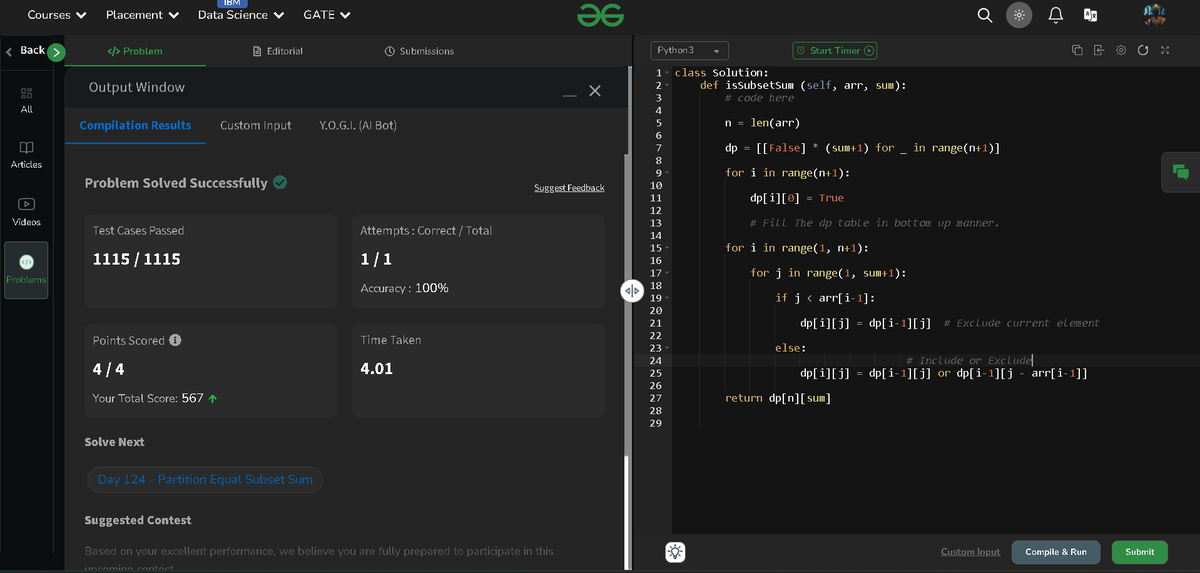Select the Compilation Results tab

pyautogui.click(x=135, y=125)
